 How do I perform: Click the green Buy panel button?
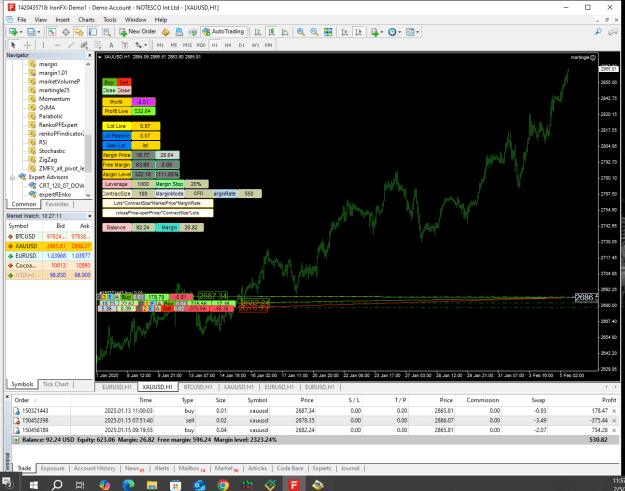coord(109,82)
